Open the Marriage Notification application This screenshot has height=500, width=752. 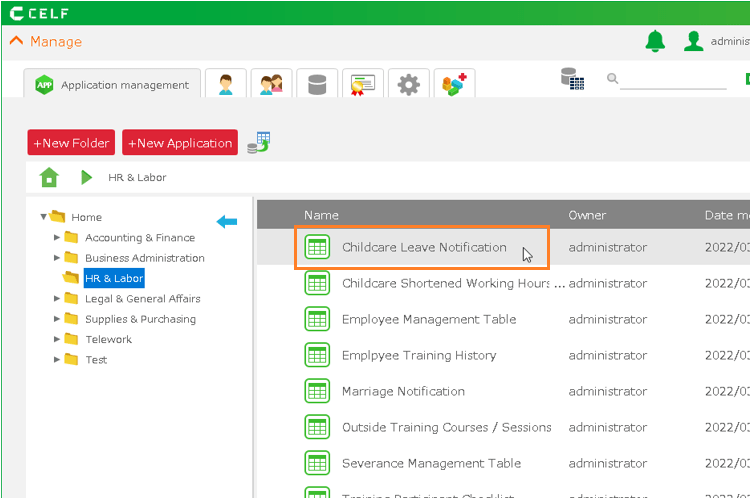403,391
